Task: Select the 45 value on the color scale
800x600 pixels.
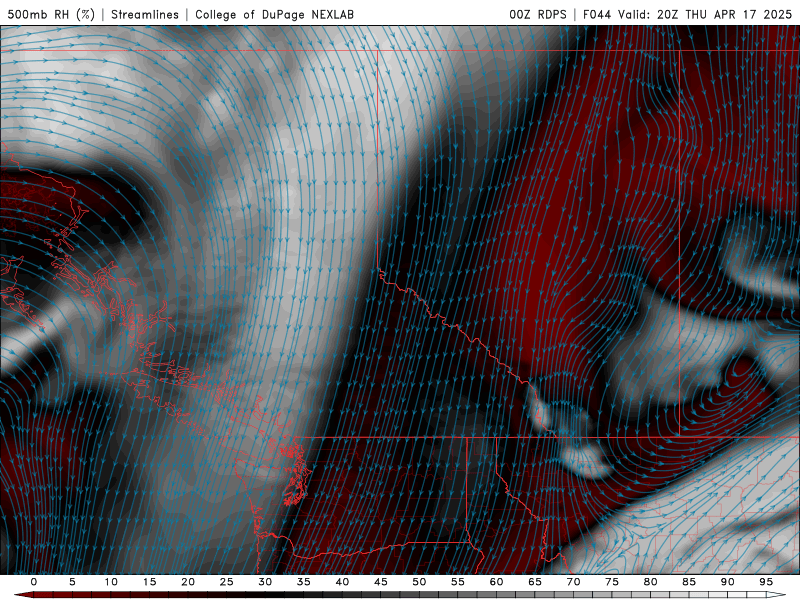Action: pos(381,582)
